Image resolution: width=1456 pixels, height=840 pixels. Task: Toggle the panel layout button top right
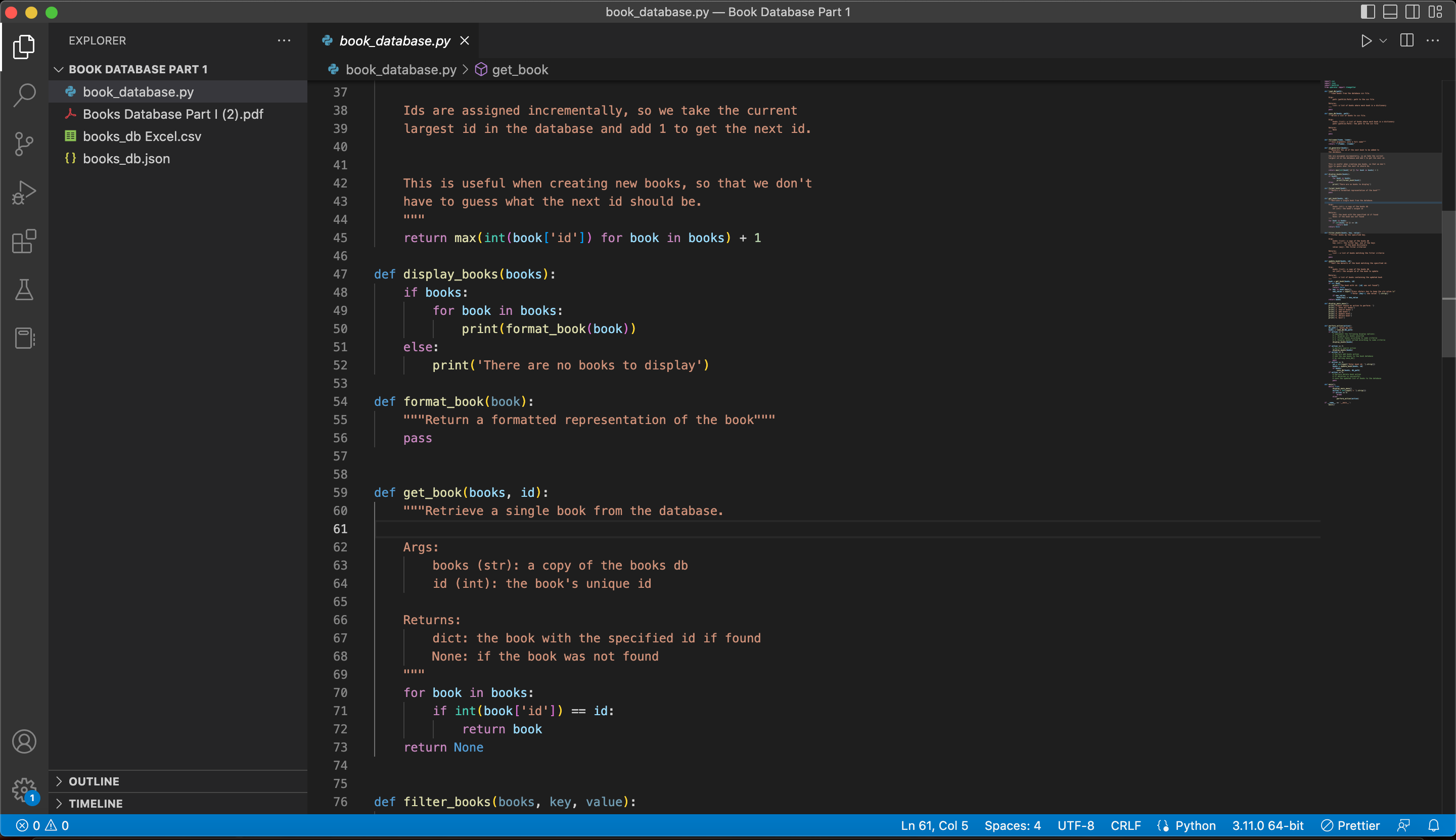pos(1390,12)
